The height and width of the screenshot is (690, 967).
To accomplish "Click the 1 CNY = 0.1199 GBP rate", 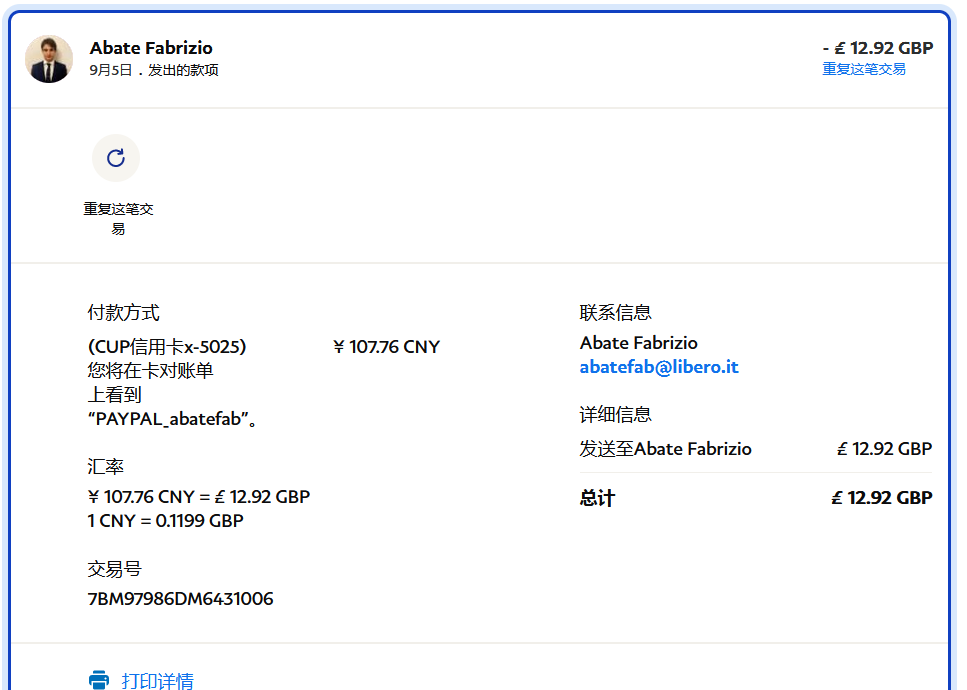I will click(166, 521).
